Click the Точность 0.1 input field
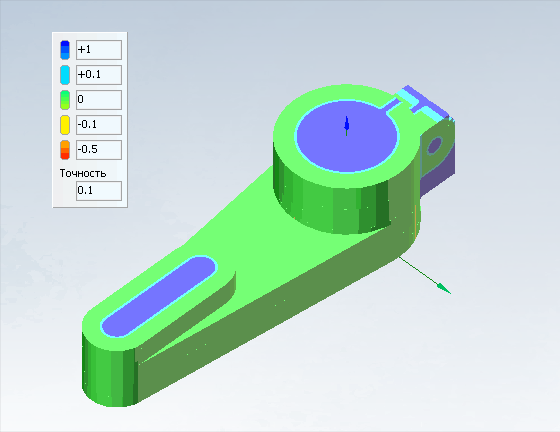This screenshot has width=560, height=432. [x=99, y=191]
